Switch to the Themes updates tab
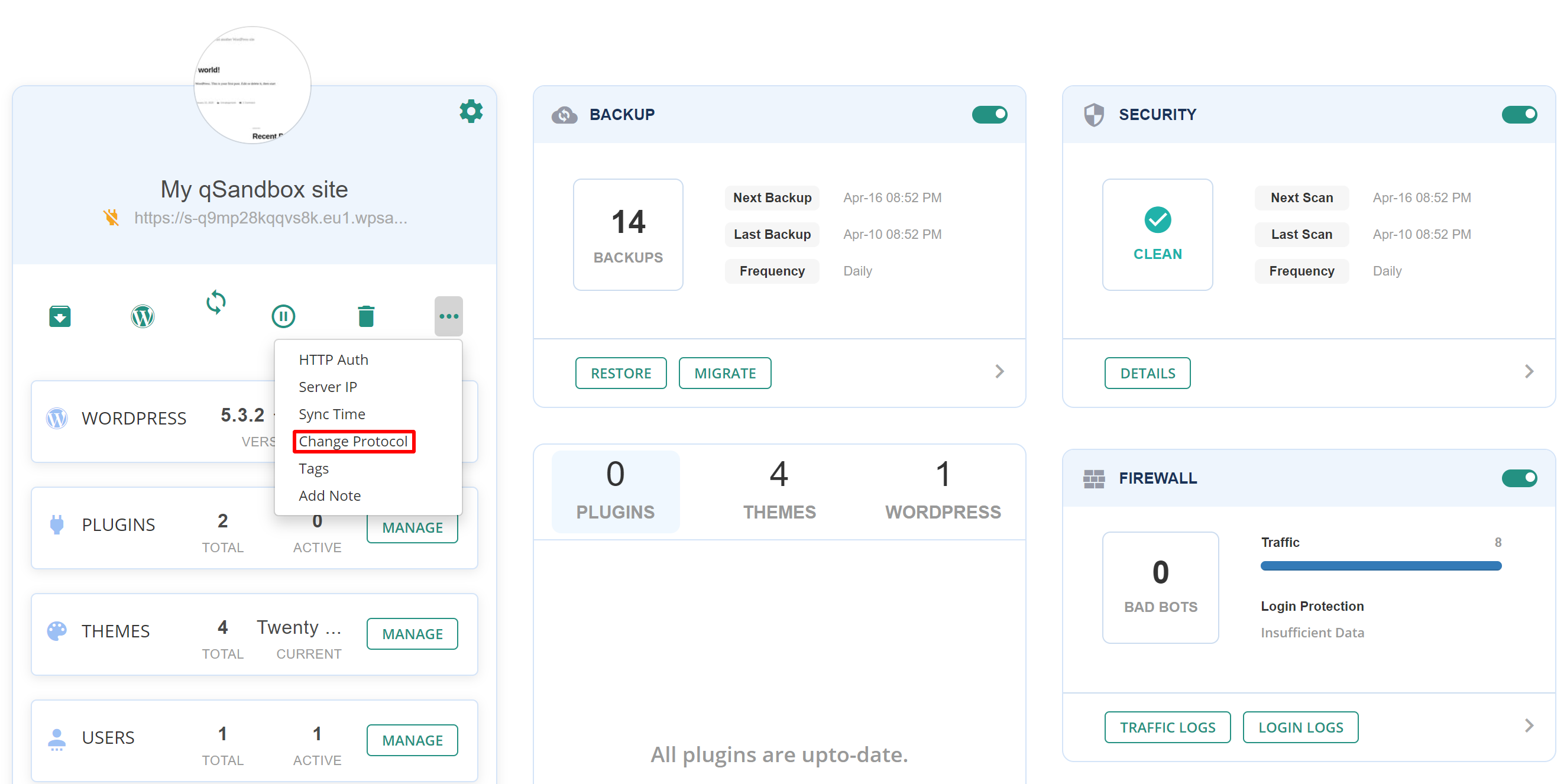 (779, 490)
